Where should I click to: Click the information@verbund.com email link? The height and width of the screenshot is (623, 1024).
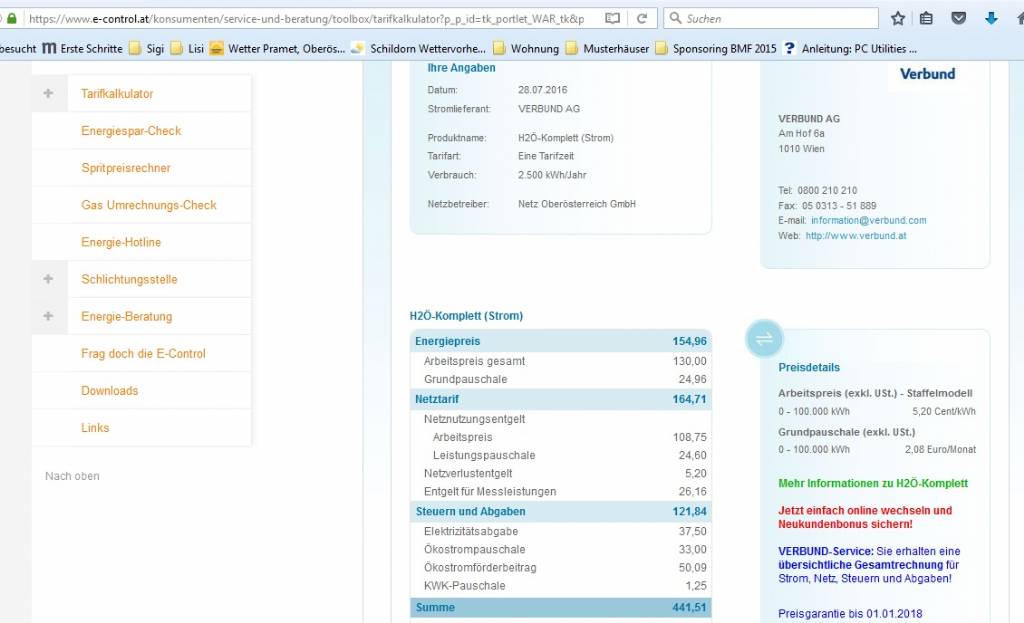(869, 221)
